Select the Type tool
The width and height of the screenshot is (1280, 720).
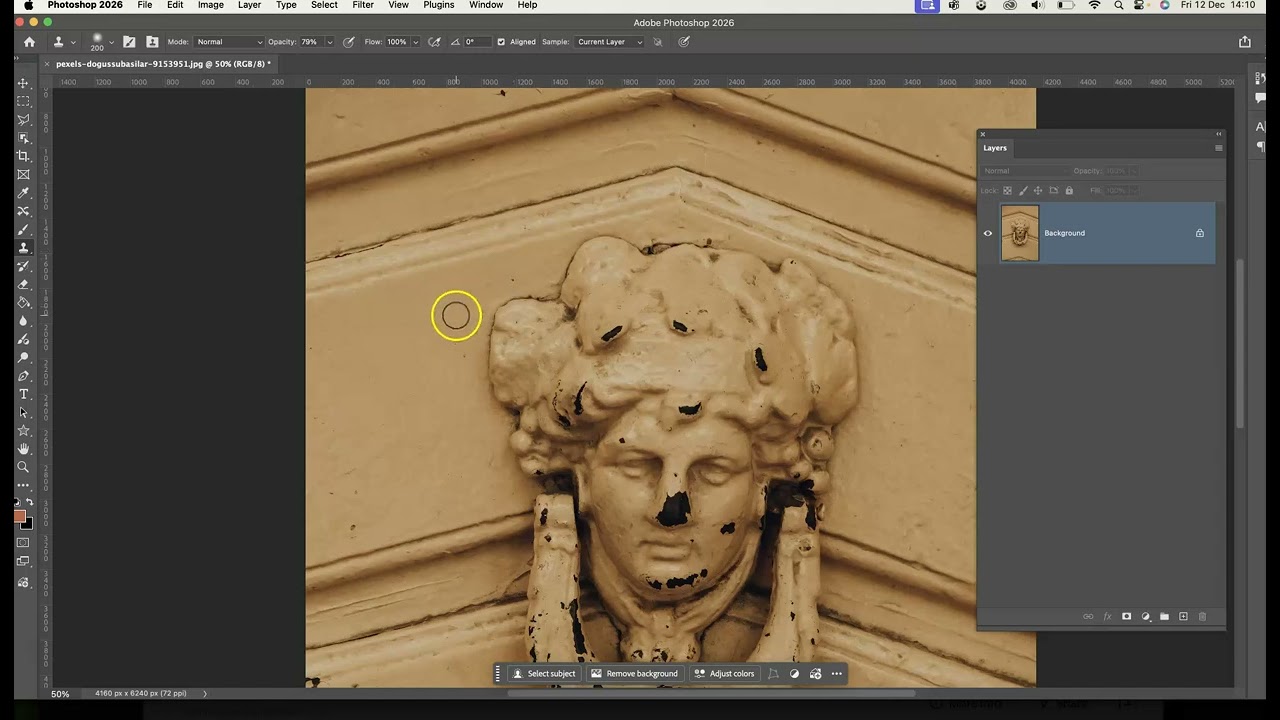[24, 394]
